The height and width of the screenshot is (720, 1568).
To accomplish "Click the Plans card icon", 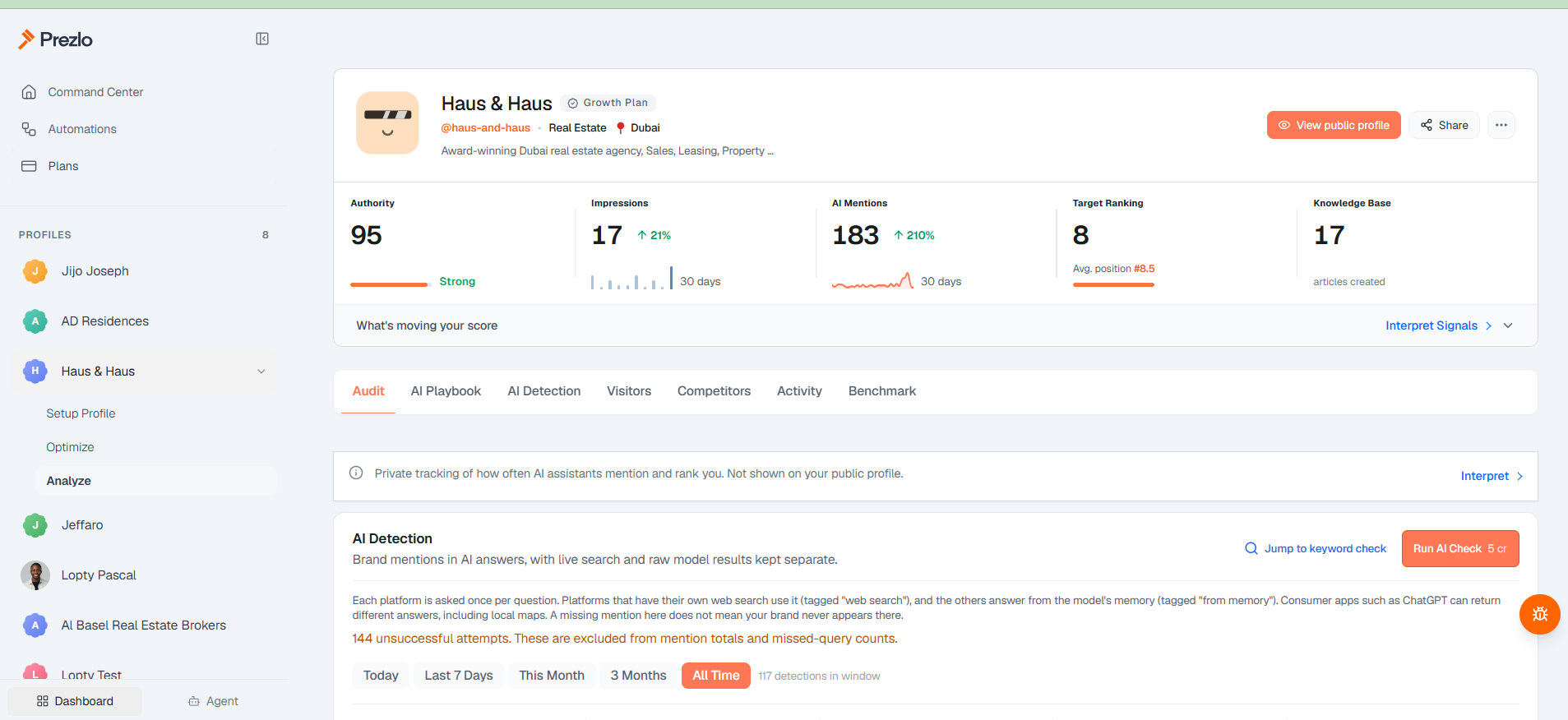I will click(29, 166).
